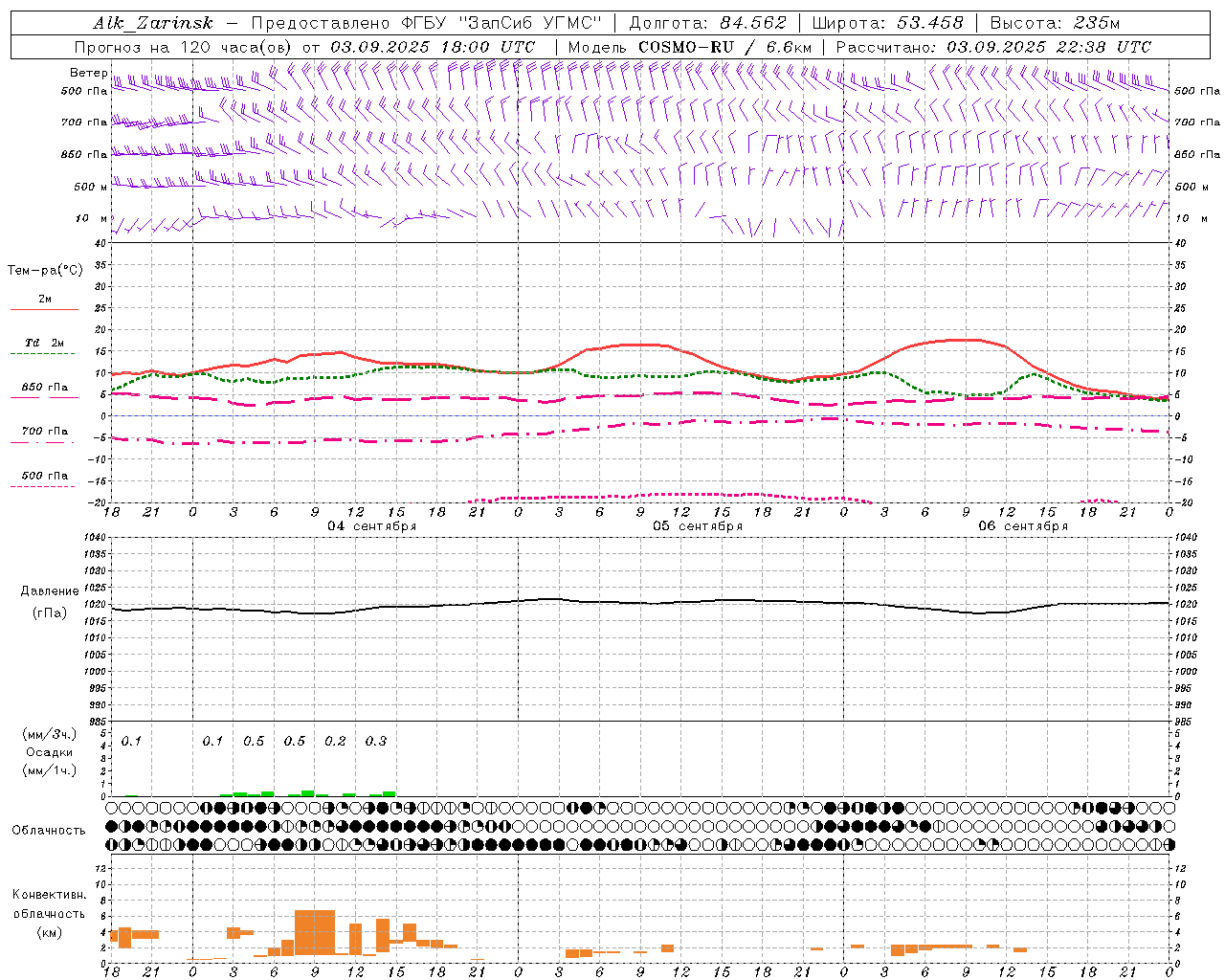Click the Alk_Zarinsk station title

[153, 23]
